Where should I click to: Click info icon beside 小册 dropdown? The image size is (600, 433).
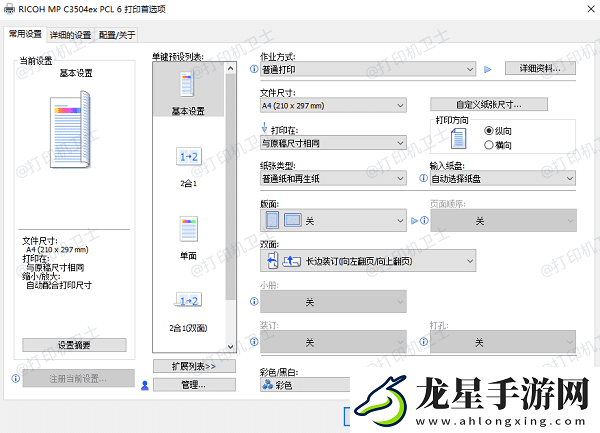click(x=254, y=301)
